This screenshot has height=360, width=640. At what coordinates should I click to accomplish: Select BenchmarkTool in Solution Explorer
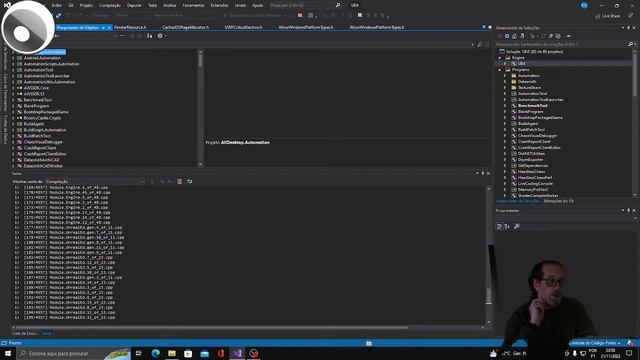pyautogui.click(x=533, y=106)
